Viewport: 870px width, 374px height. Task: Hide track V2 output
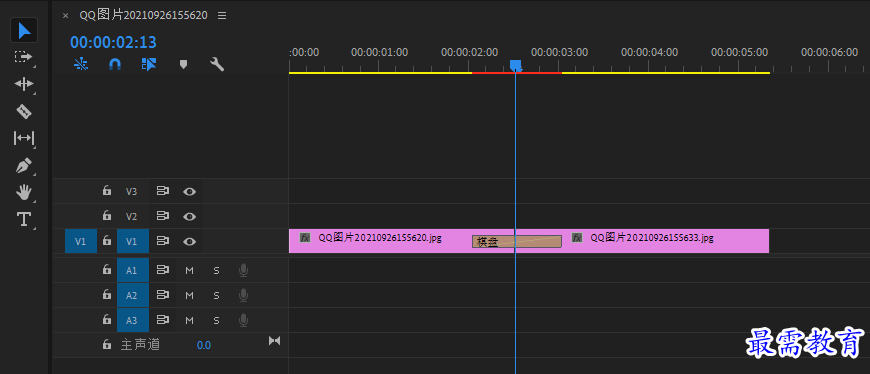pyautogui.click(x=190, y=216)
